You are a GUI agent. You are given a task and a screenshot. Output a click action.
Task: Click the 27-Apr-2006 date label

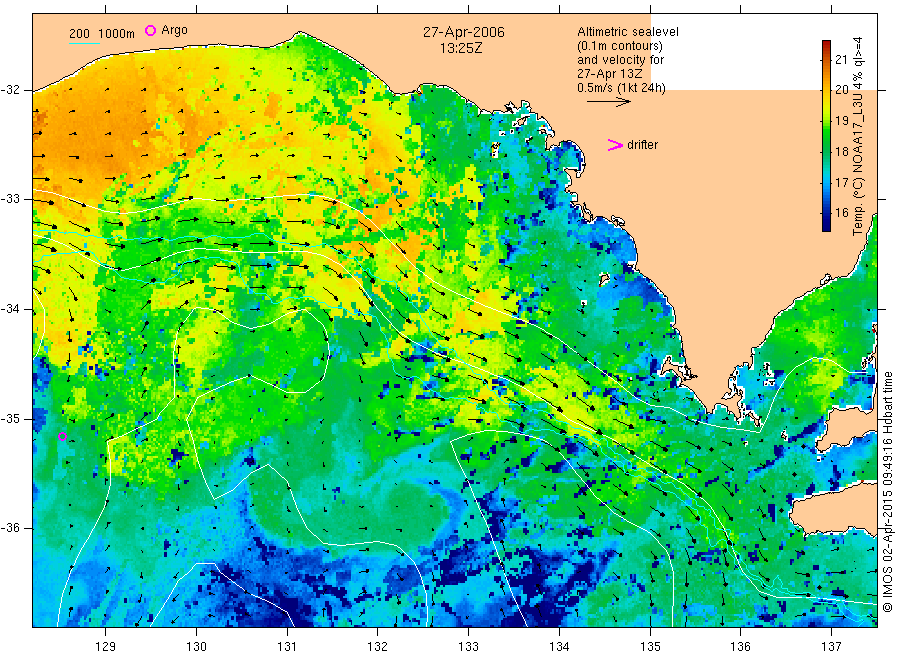tap(464, 32)
